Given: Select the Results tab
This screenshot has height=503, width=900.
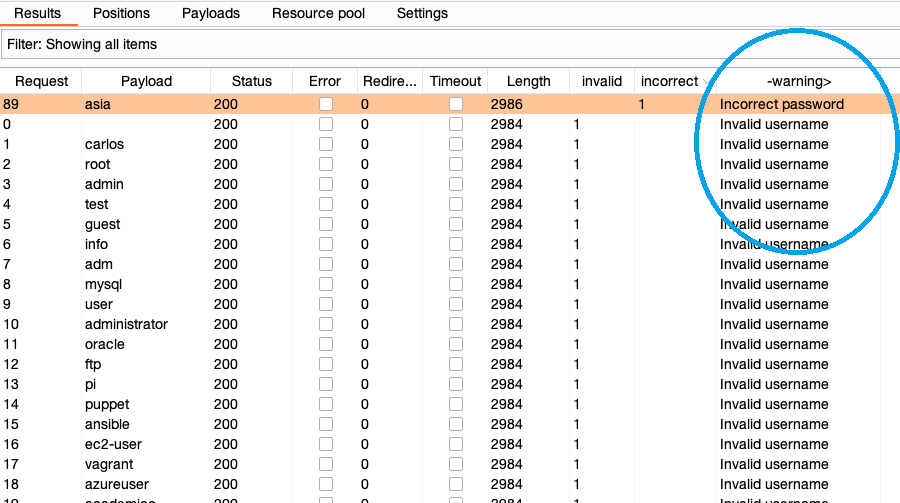Looking at the screenshot, I should point(37,13).
